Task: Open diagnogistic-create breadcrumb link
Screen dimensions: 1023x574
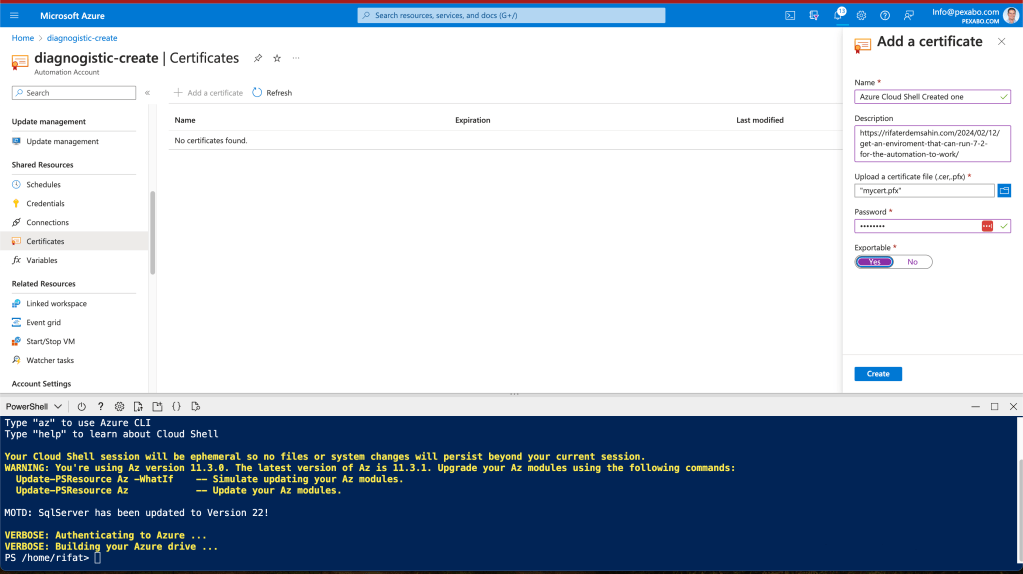Action: pos(82,38)
